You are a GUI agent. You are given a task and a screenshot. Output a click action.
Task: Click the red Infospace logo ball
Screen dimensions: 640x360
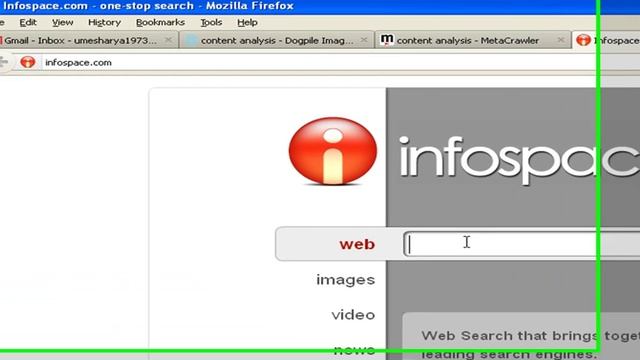[x=333, y=151]
